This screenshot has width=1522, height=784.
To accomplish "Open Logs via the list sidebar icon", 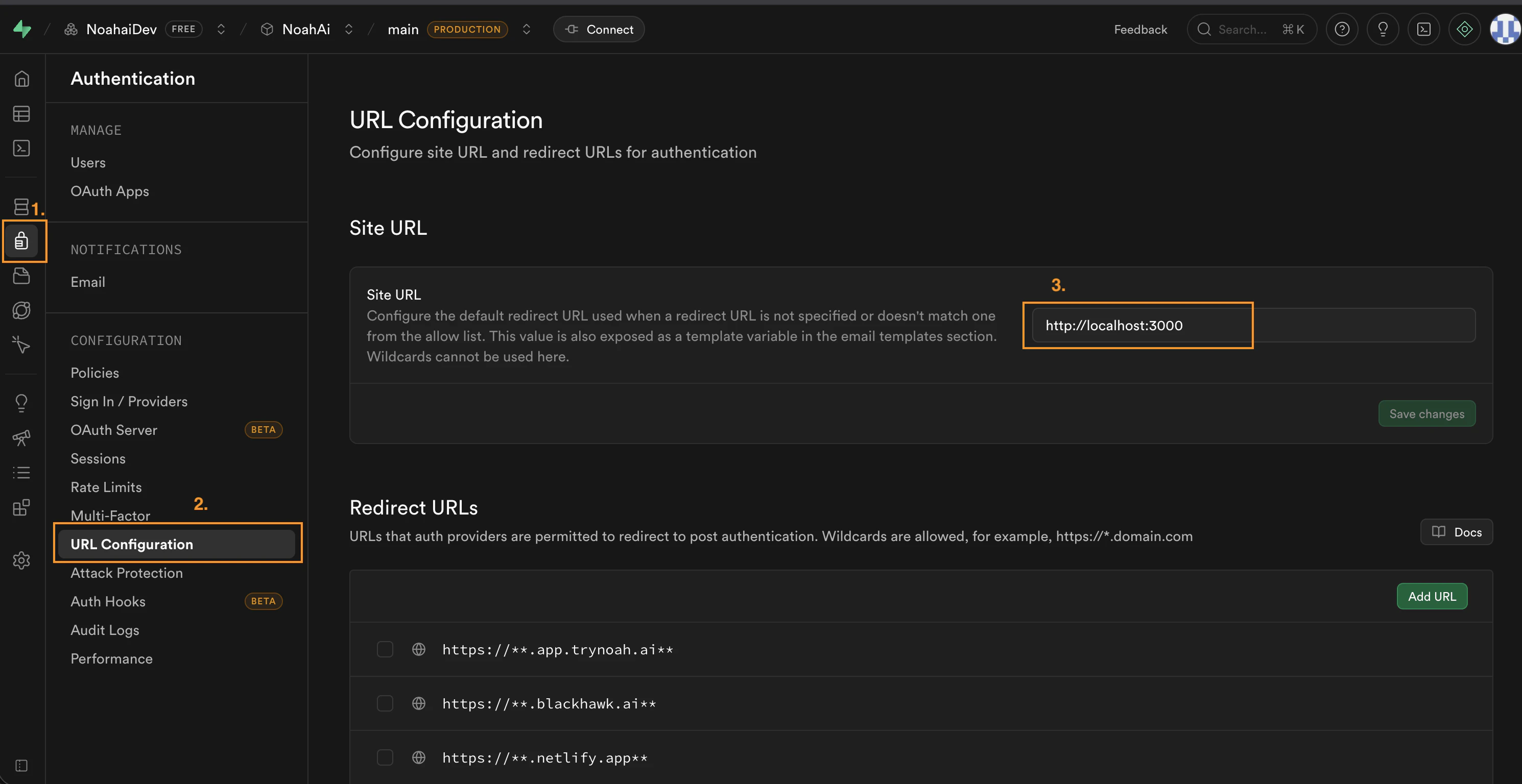I will pos(21,472).
